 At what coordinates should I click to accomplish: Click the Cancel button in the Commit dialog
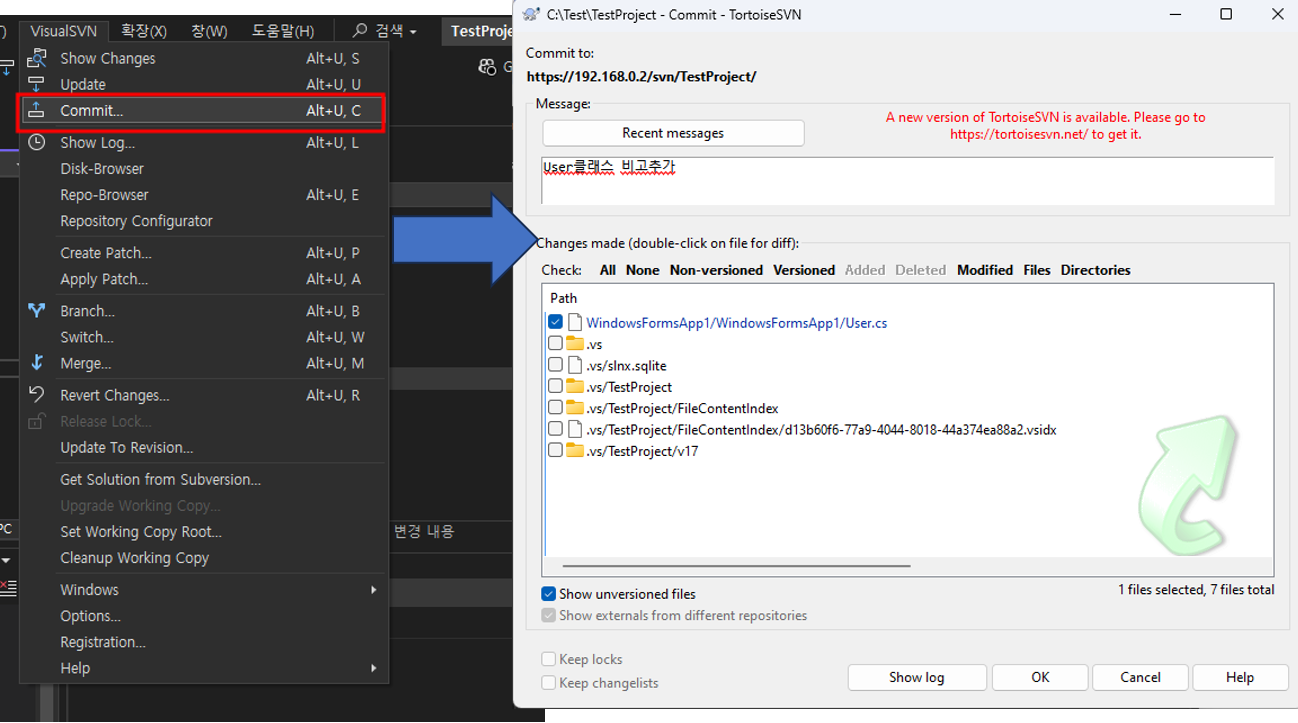(x=1140, y=677)
